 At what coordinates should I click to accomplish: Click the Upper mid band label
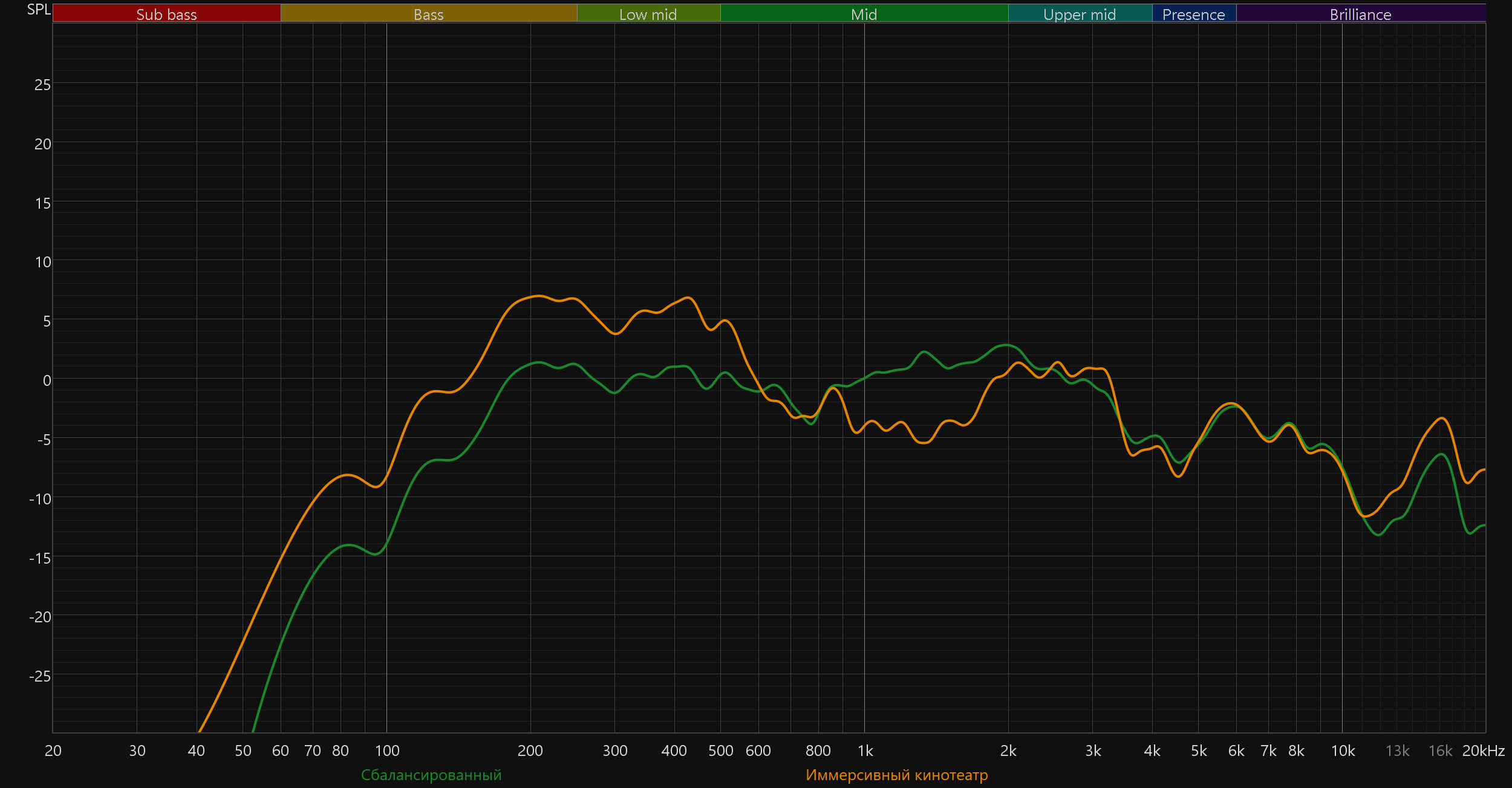click(x=1080, y=14)
